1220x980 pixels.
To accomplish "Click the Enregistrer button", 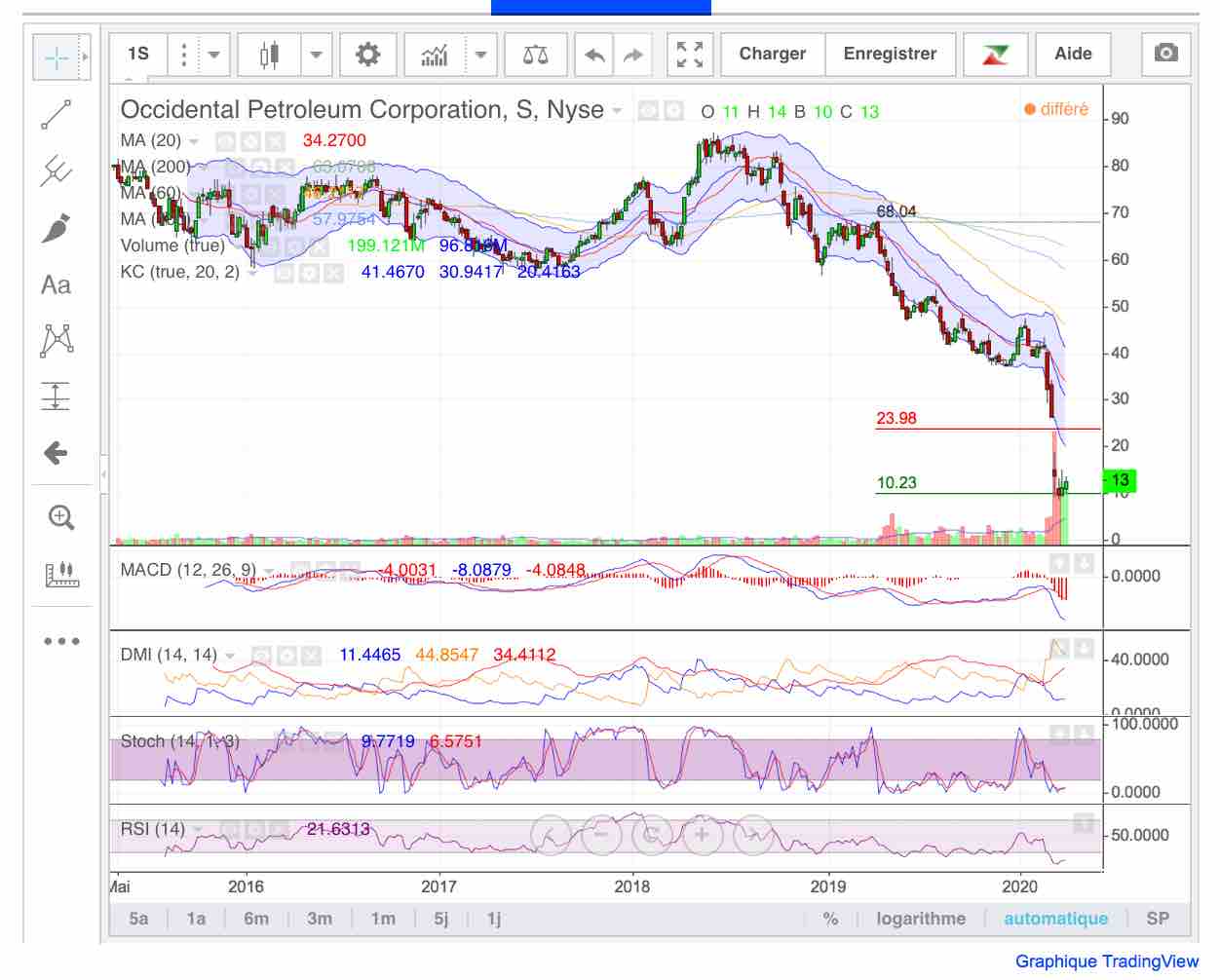I will pos(891,55).
